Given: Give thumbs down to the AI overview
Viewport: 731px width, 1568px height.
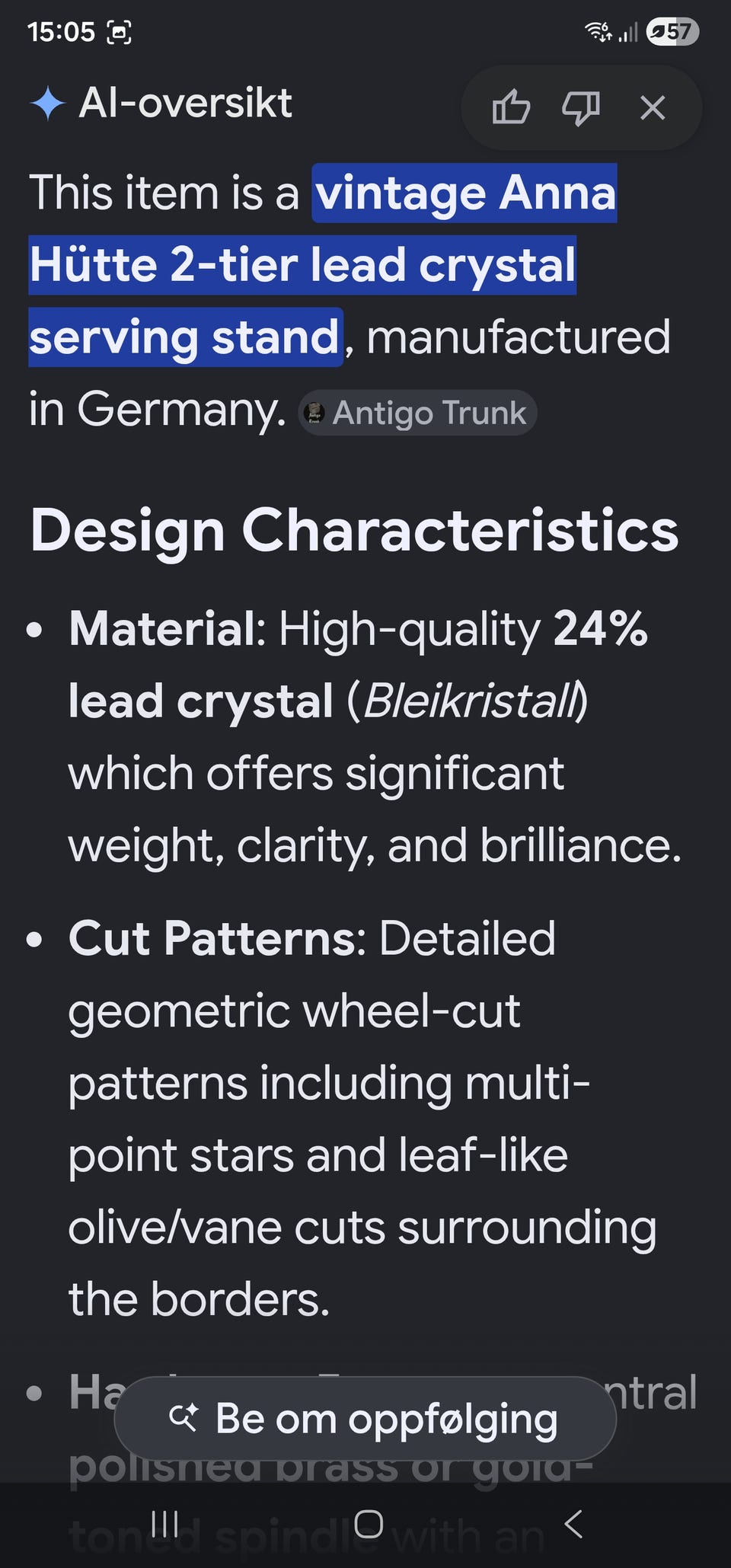Looking at the screenshot, I should [581, 108].
